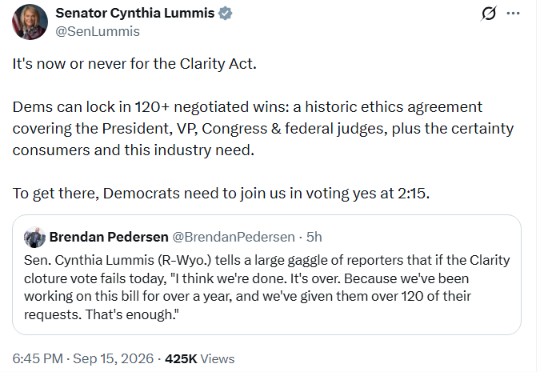Open the quoted post body about the cloture vote
Screen dimensions: 541x372
coord(267,287)
